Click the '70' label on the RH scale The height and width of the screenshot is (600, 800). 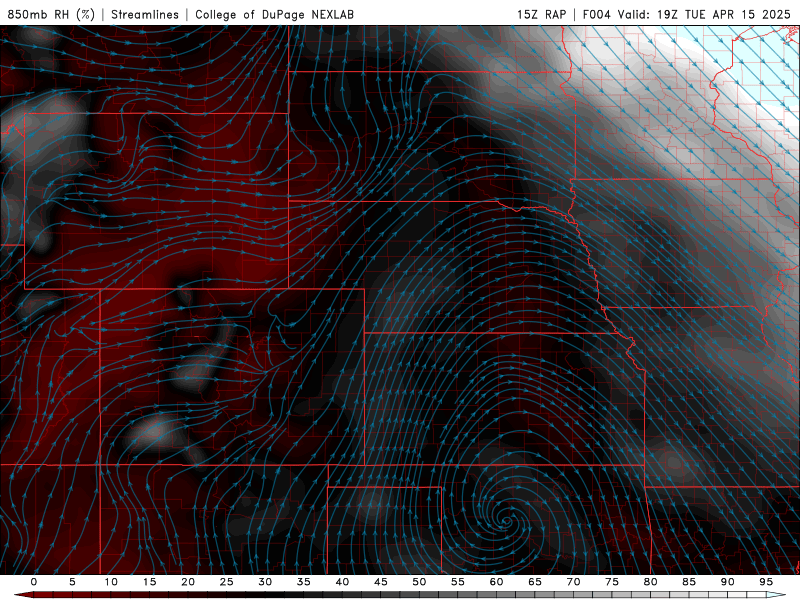[x=573, y=582]
